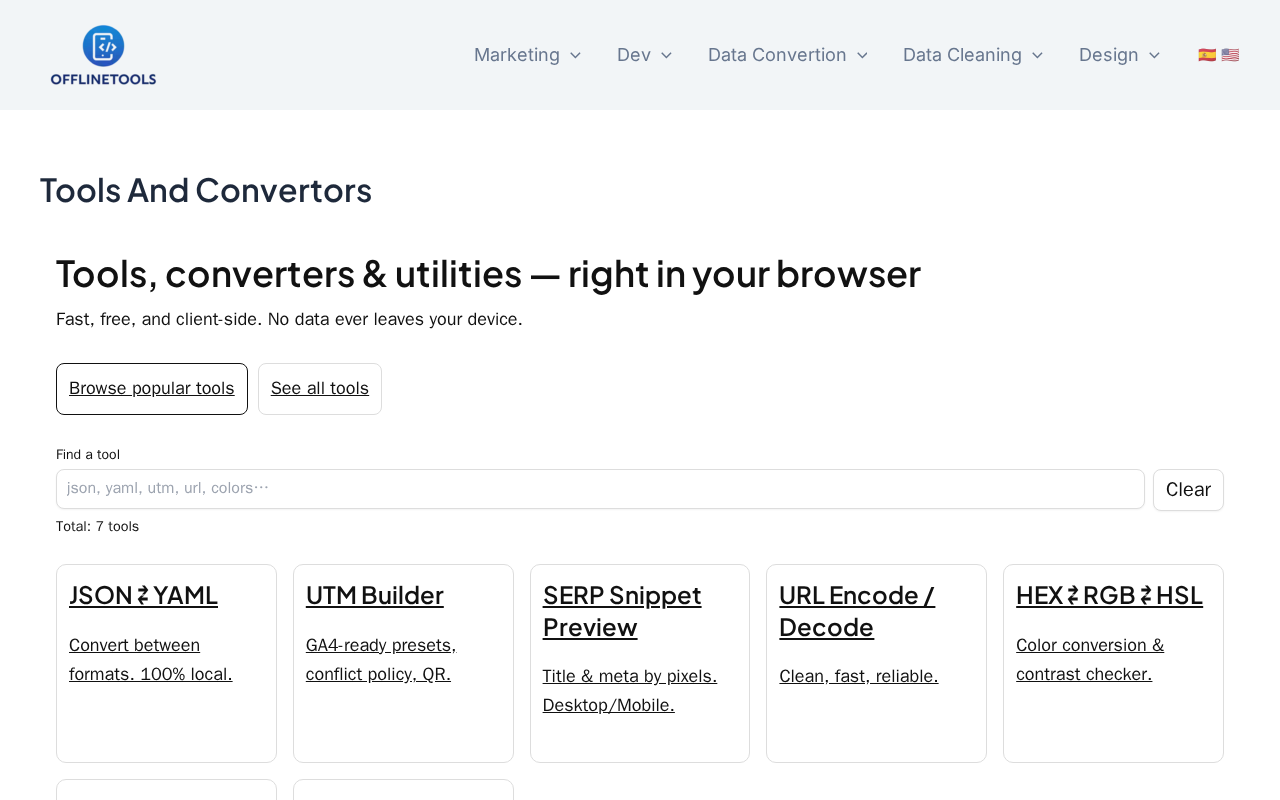Expand the Dev menu chevron
The image size is (1280, 800).
(667, 55)
